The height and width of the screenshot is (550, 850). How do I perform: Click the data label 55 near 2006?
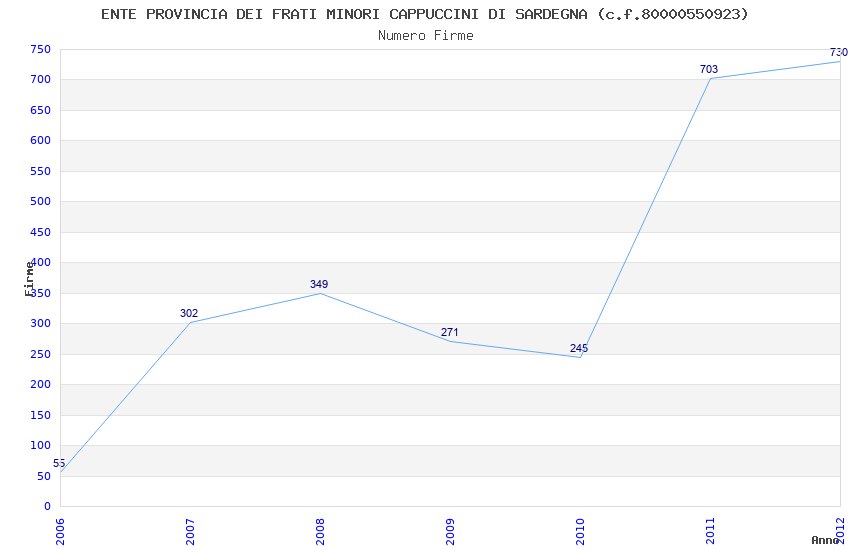[x=59, y=463]
